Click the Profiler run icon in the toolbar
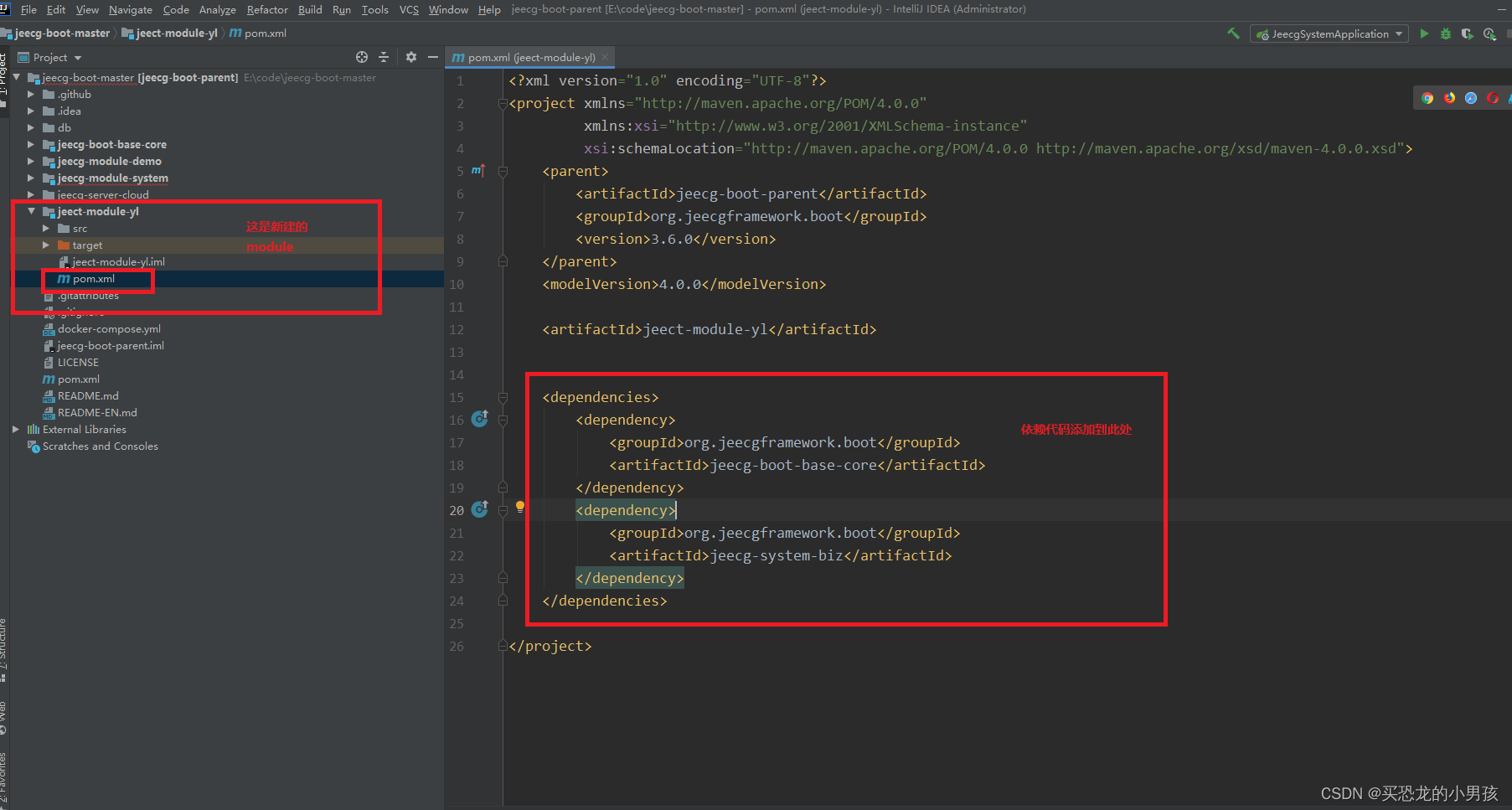 click(1489, 34)
